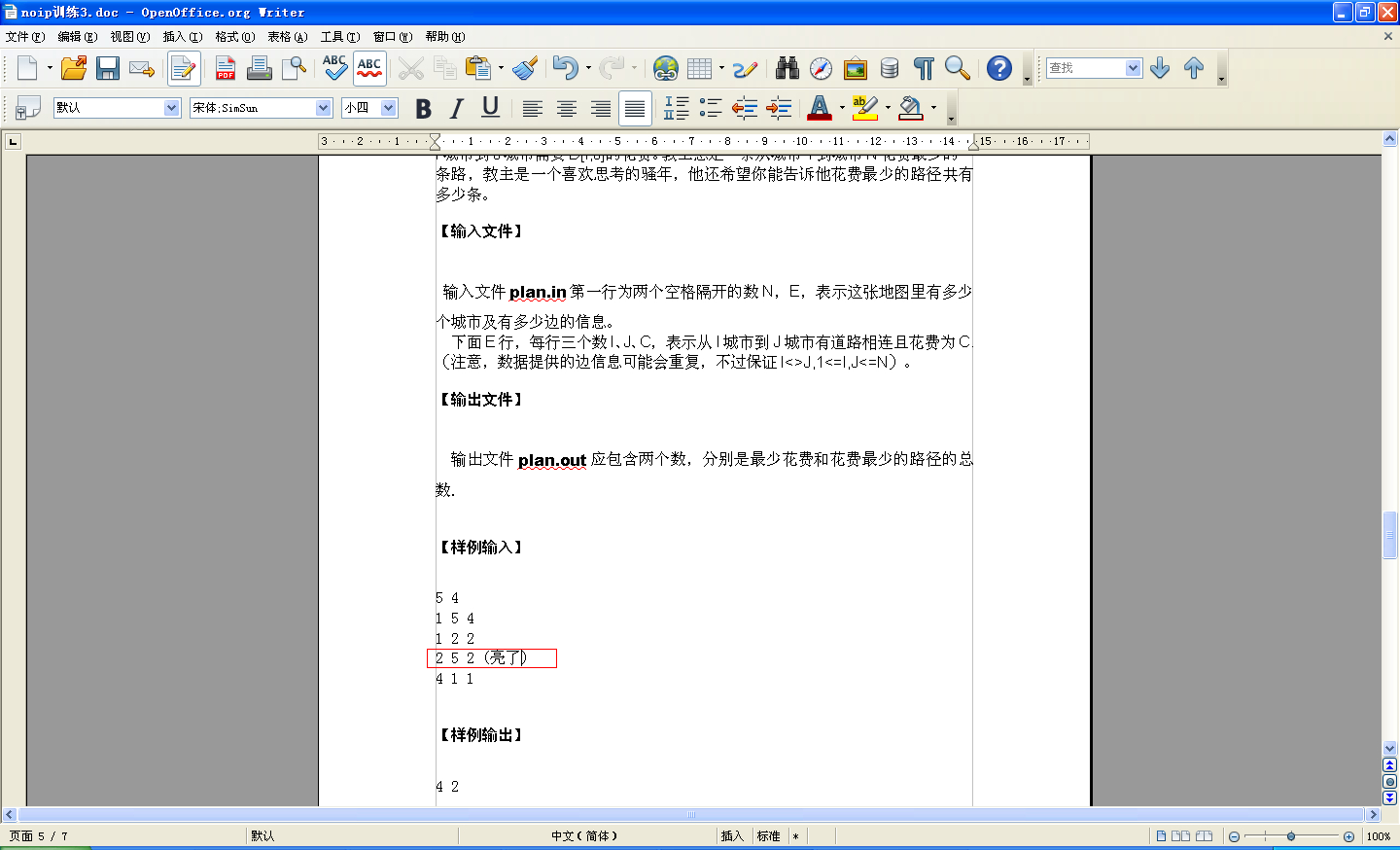Open the font color palette dropdown arrow
The image size is (1400, 850).
pos(842,108)
